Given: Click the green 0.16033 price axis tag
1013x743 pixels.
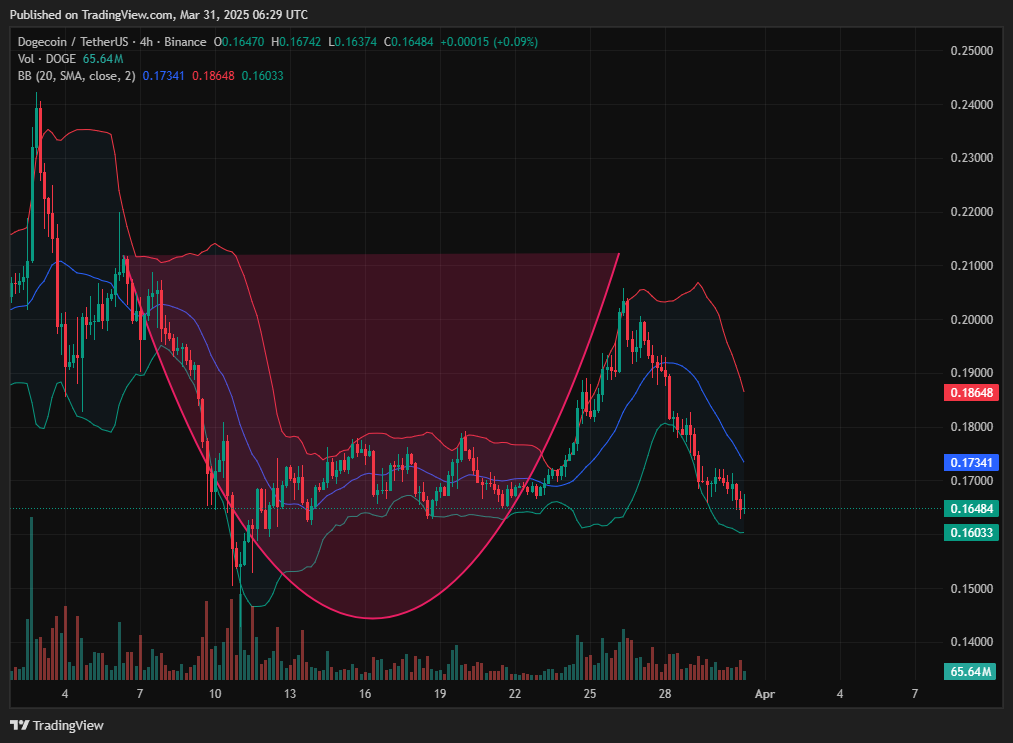Looking at the screenshot, I should pyautogui.click(x=969, y=533).
